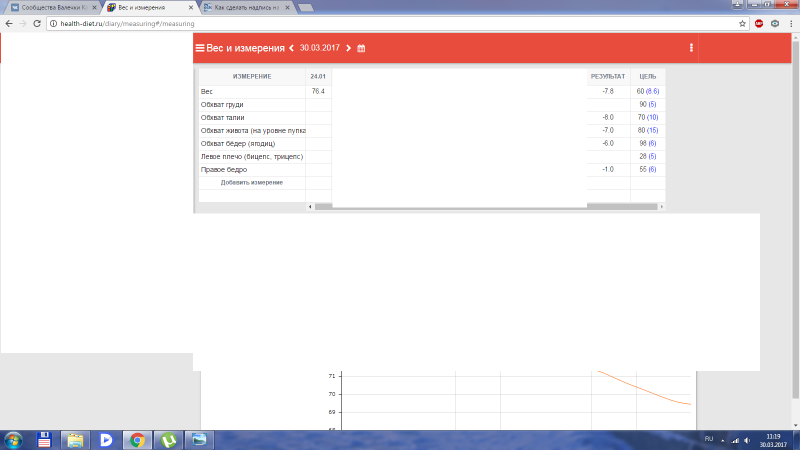800x450 pixels.
Task: Switch to the Сообщества Валечки browser tab
Action: (x=50, y=7)
